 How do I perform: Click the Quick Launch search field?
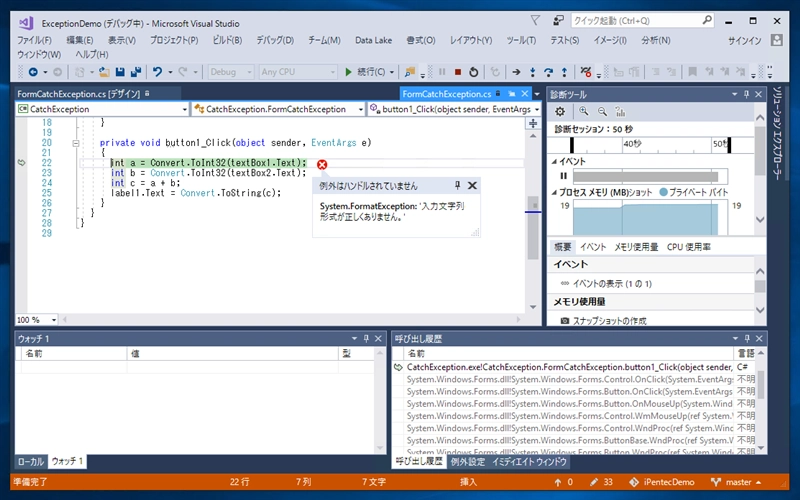[642, 21]
